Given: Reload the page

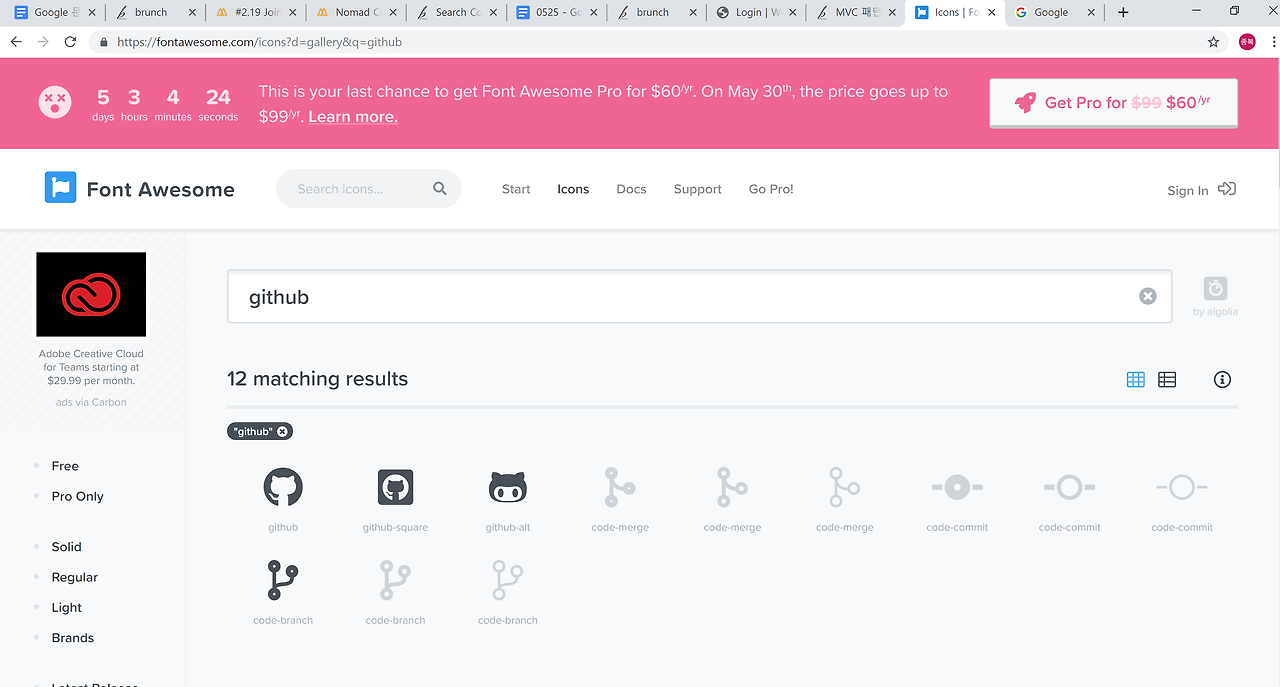Looking at the screenshot, I should tap(70, 42).
